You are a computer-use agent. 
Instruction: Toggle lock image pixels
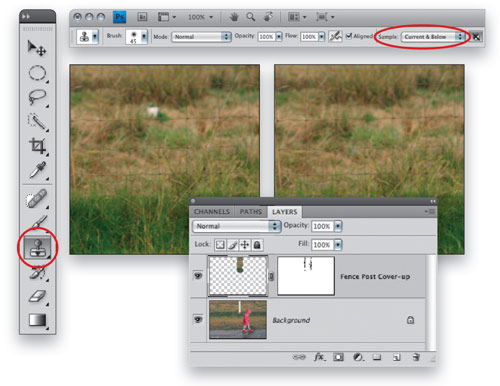pyautogui.click(x=233, y=245)
